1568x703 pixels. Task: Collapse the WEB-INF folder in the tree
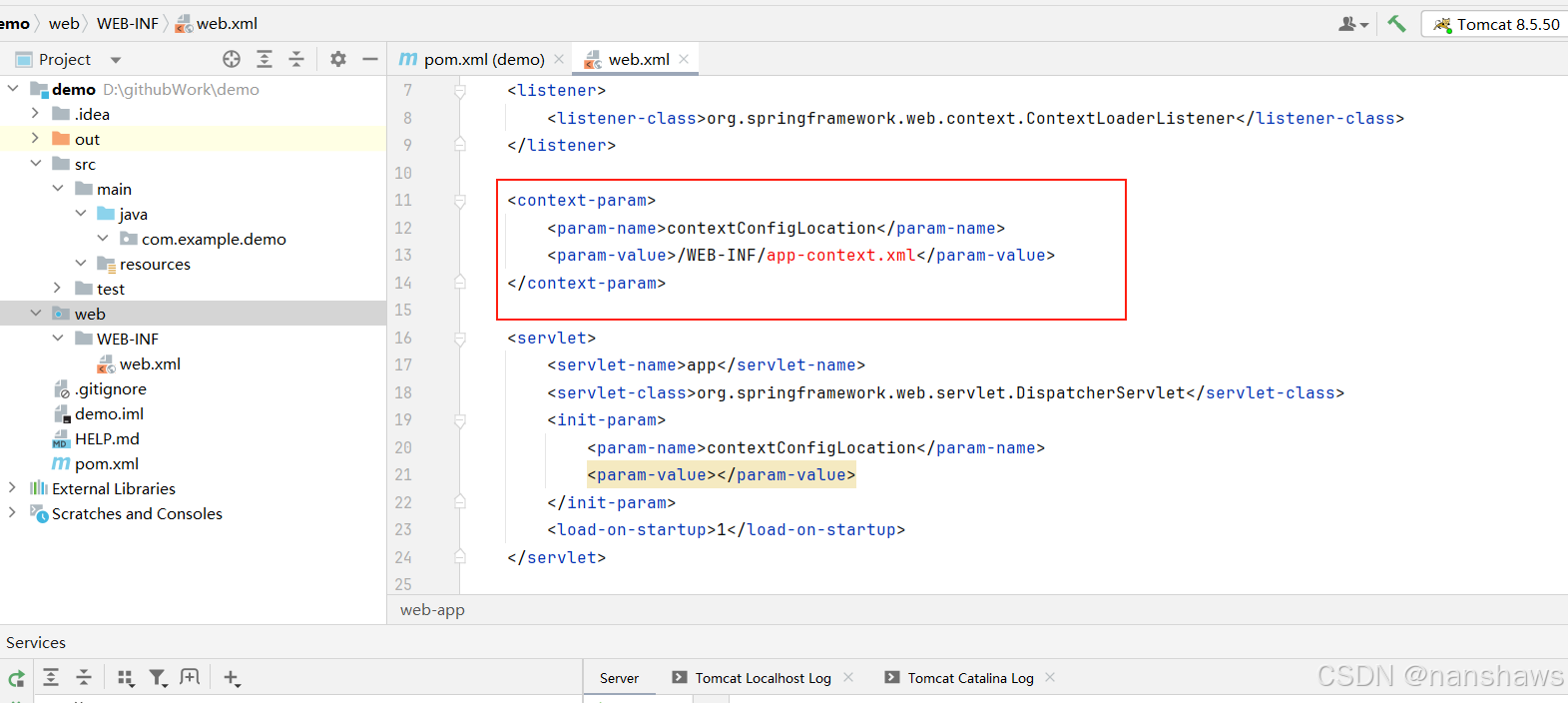click(58, 339)
